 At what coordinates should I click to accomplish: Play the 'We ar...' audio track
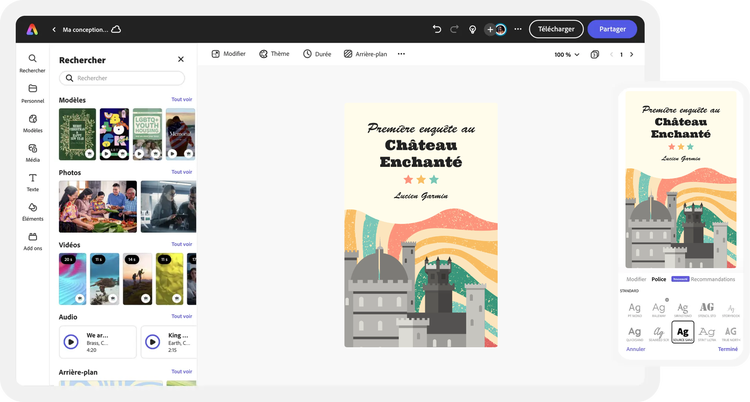point(71,341)
